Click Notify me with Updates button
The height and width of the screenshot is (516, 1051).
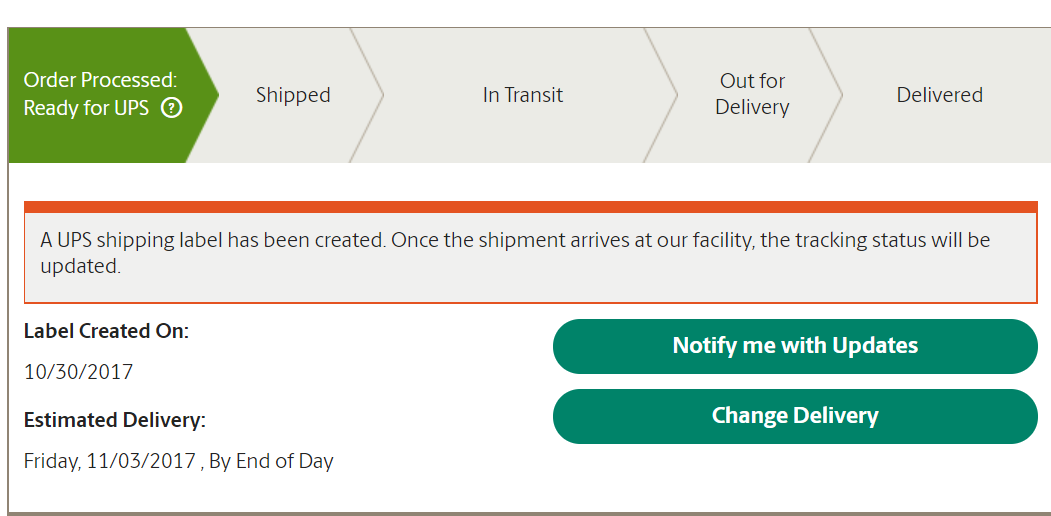coord(795,346)
